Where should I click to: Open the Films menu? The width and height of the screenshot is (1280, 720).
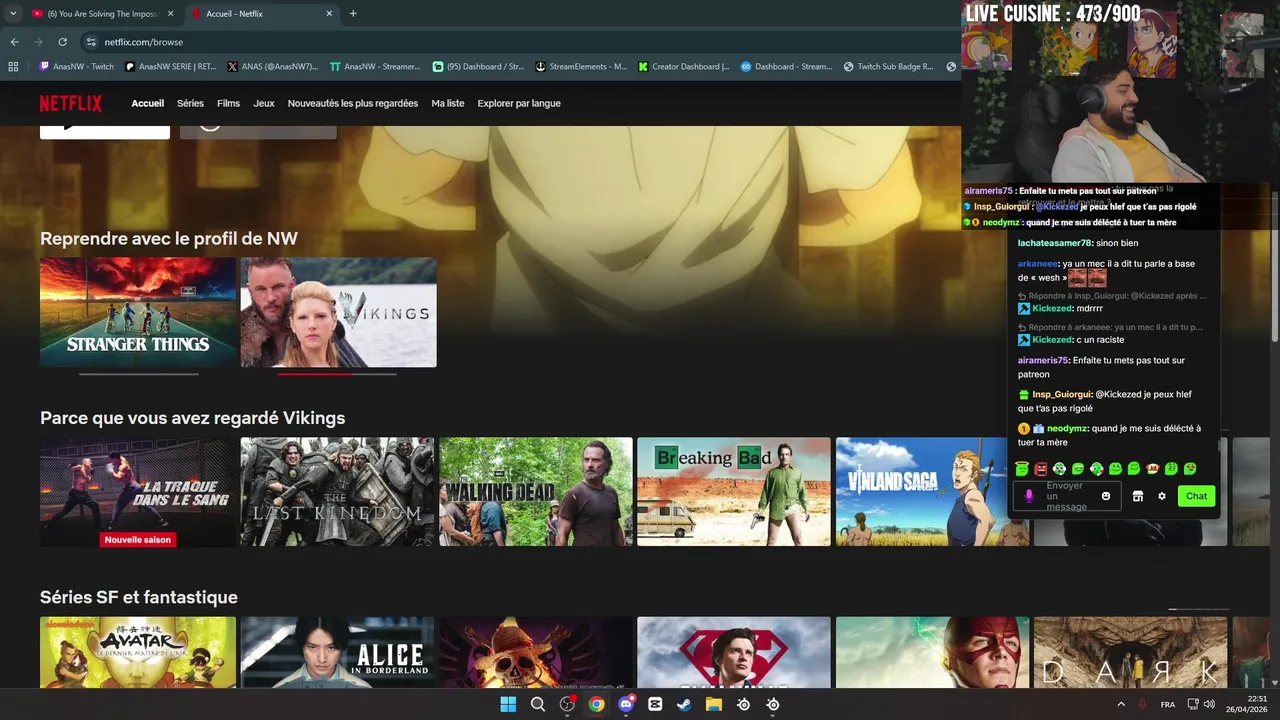[x=228, y=103]
